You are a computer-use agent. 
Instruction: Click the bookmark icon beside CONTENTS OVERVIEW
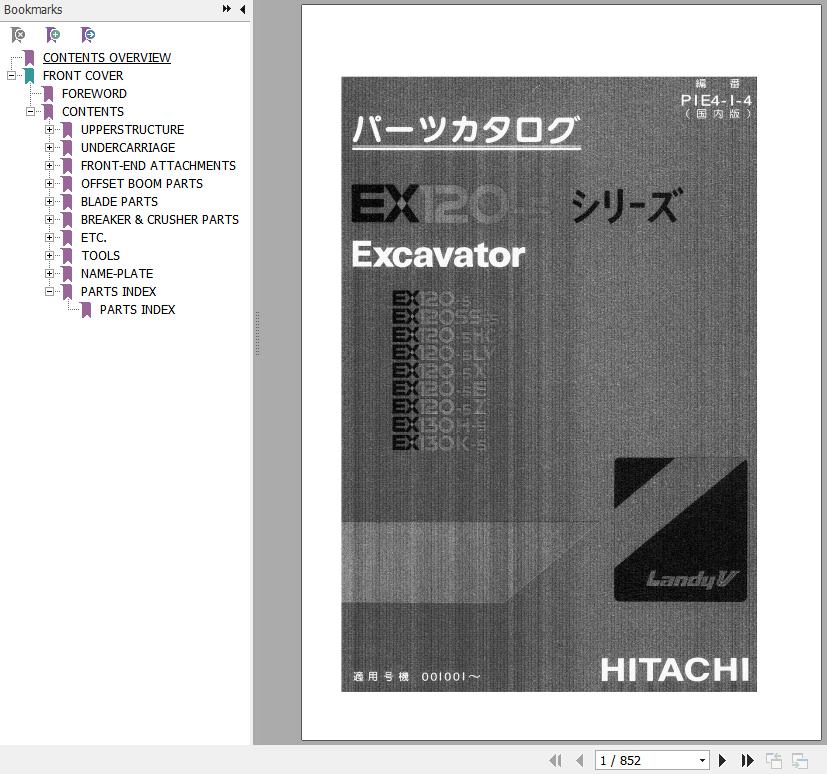[x=29, y=58]
